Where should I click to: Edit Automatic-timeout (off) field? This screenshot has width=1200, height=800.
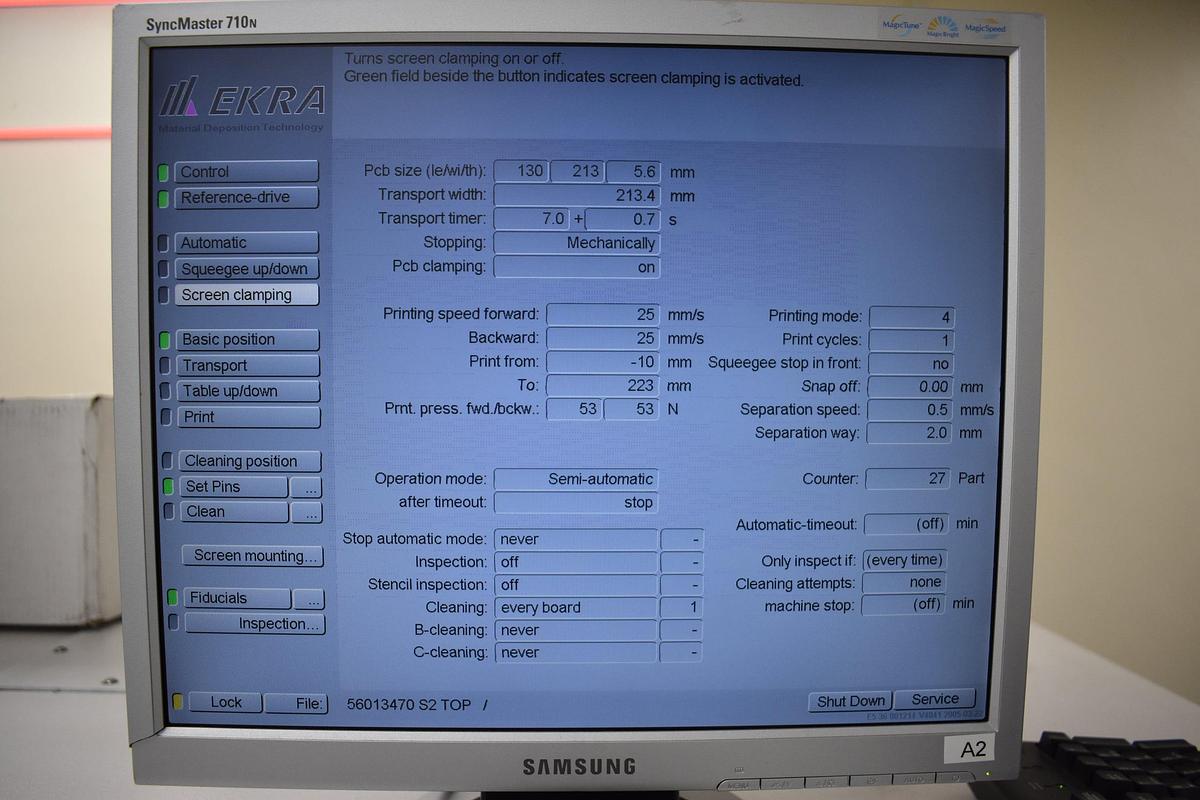pyautogui.click(x=906, y=524)
